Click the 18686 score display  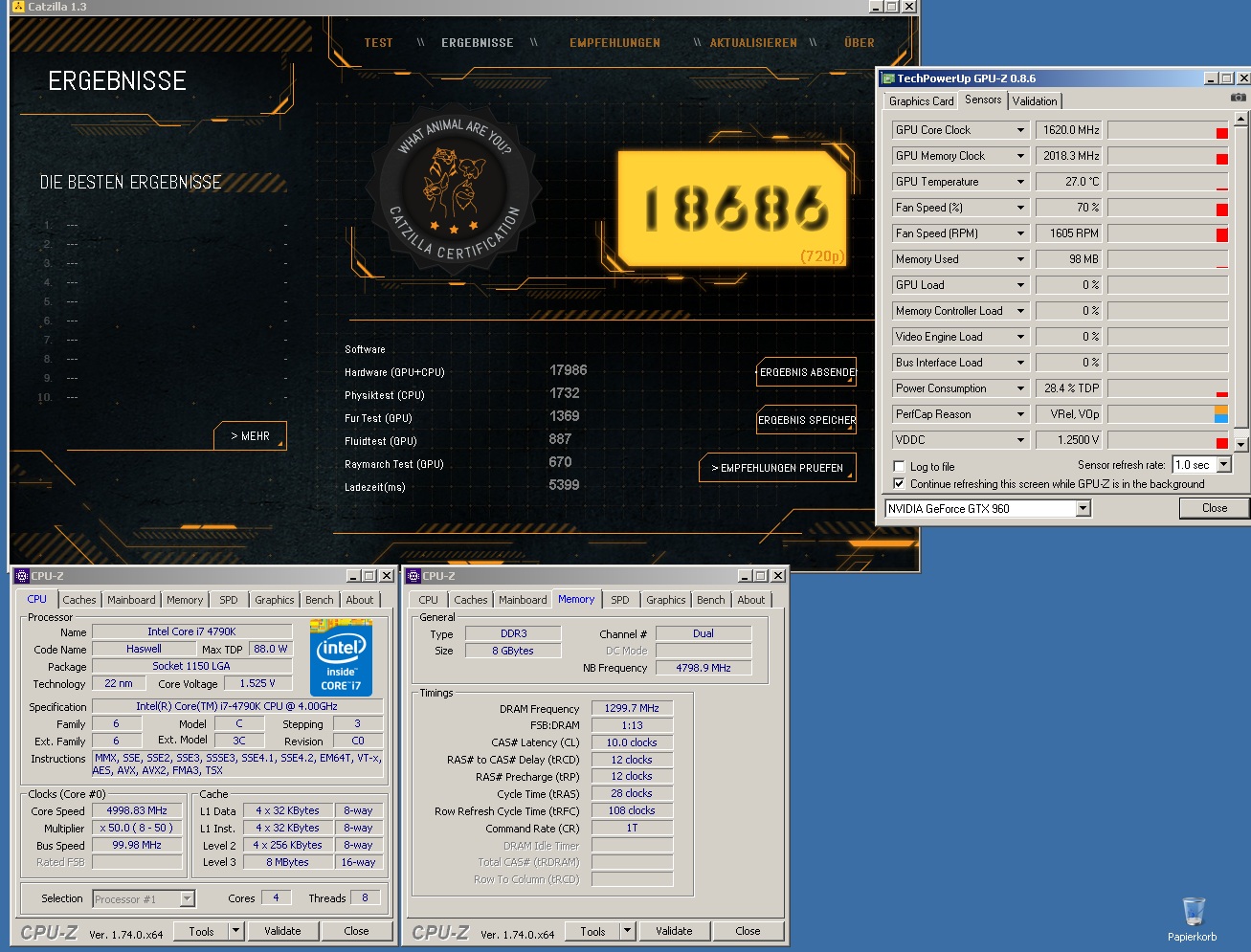coord(734,208)
